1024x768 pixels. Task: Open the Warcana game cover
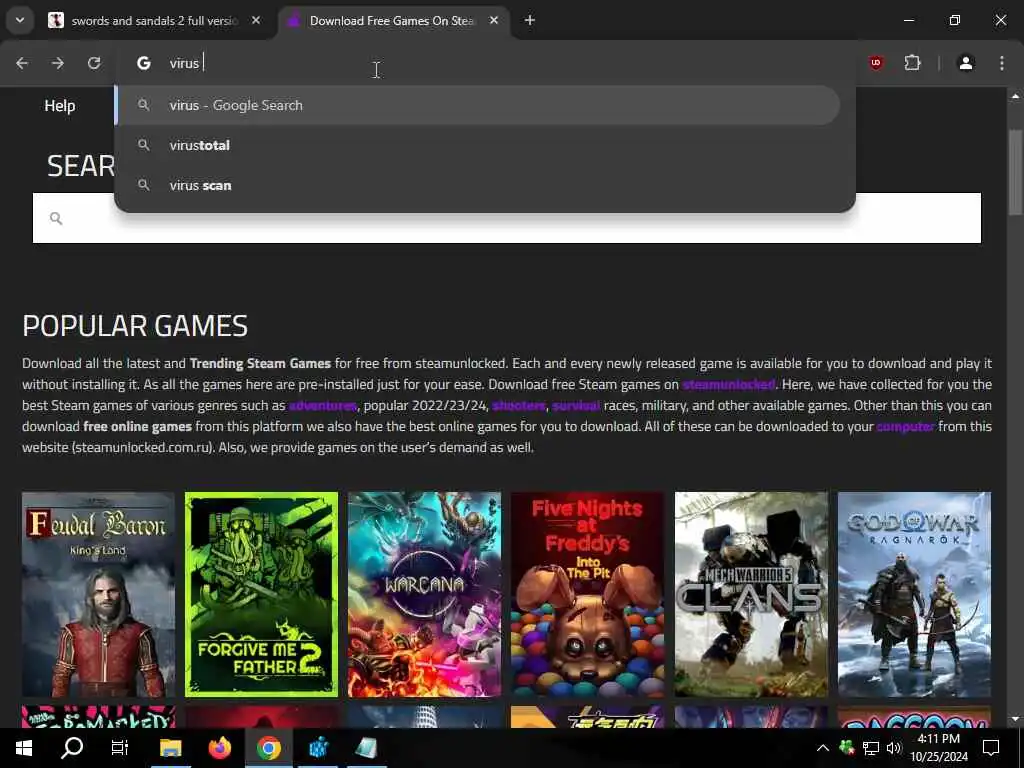424,594
